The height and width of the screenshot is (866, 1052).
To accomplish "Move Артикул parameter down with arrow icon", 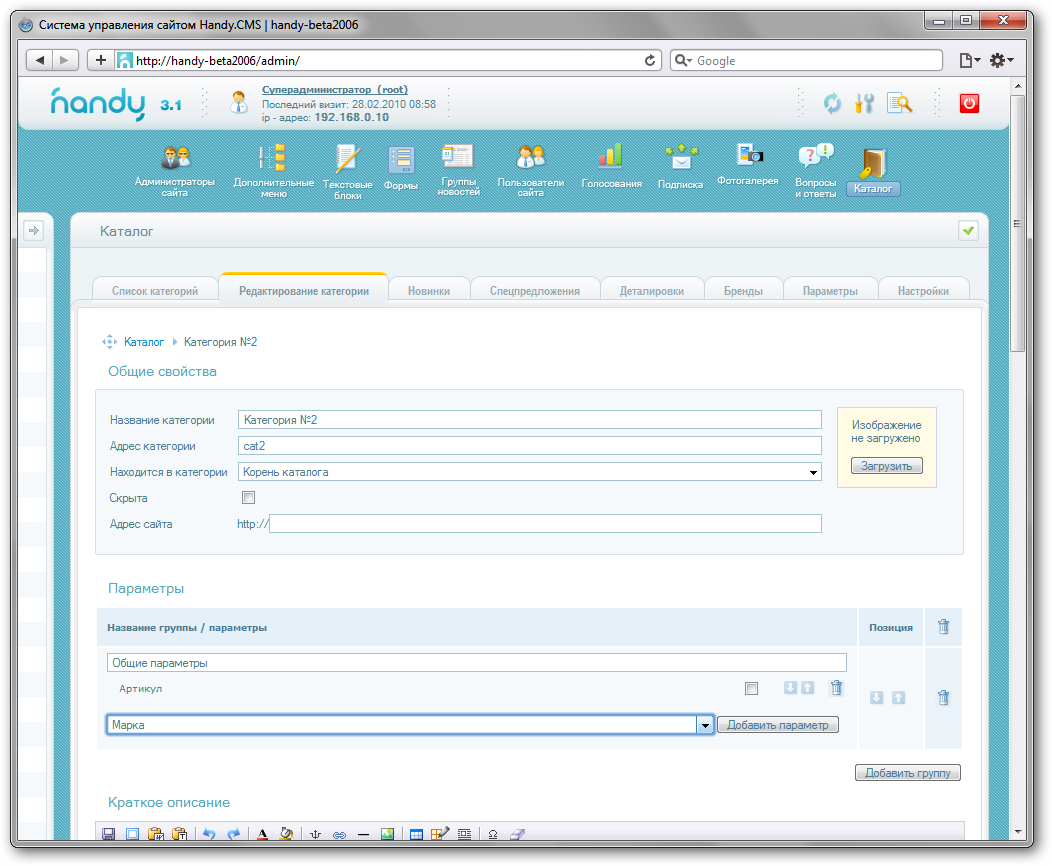I will point(789,688).
